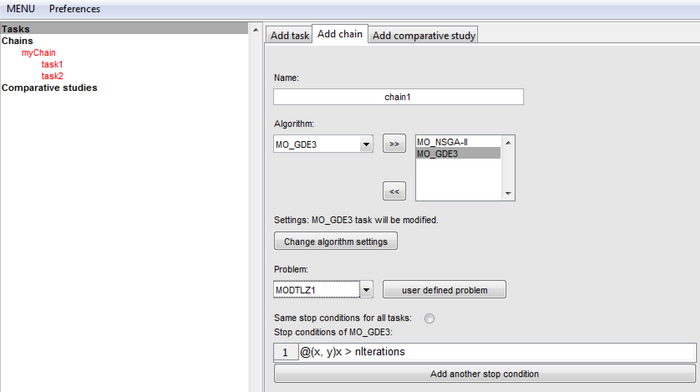Select the Tasks heading in tree
Viewport: 700px width, 392px height.
[124, 29]
